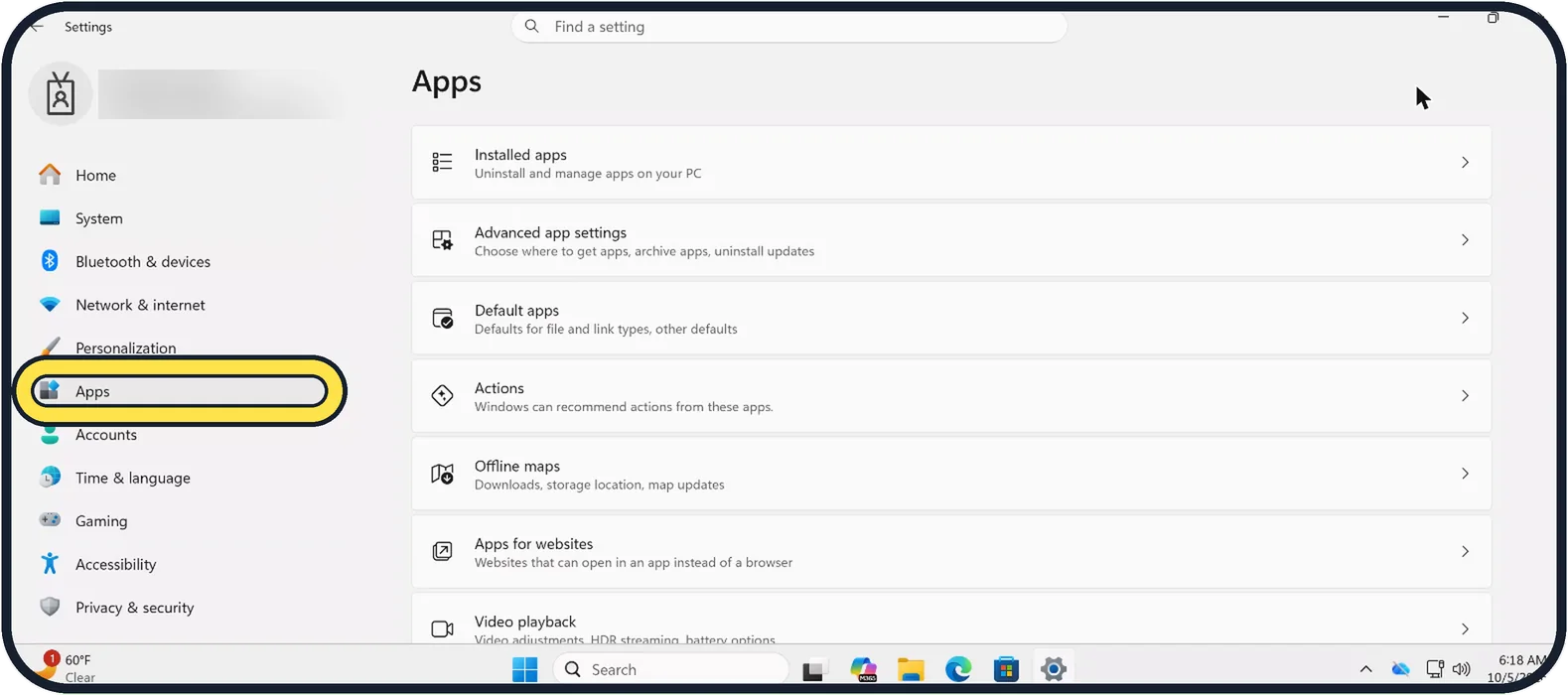Screen dimensions: 1568x695
Task: Click the Actions diamond icon
Action: coord(442,395)
